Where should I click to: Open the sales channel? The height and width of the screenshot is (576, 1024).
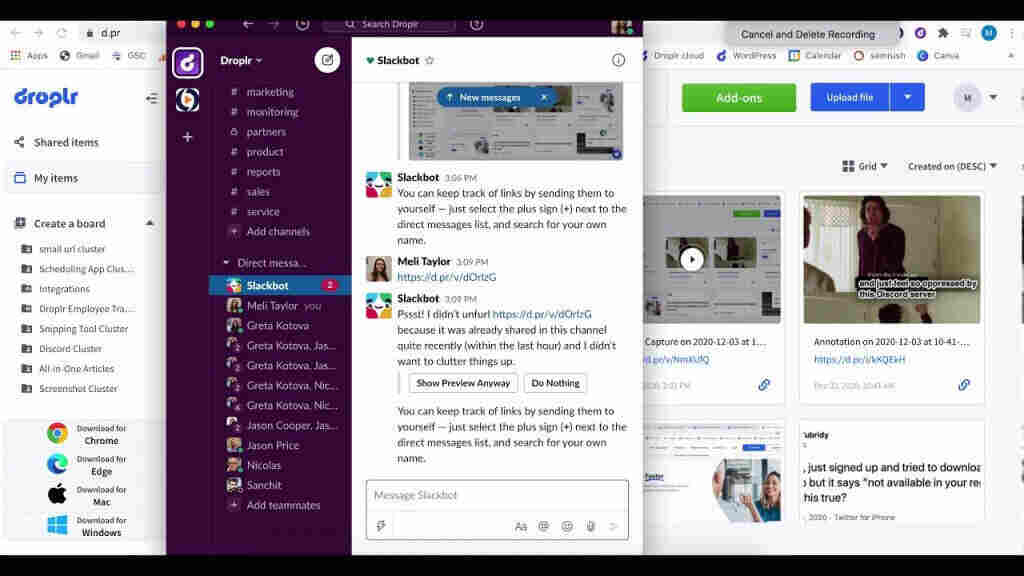258,191
